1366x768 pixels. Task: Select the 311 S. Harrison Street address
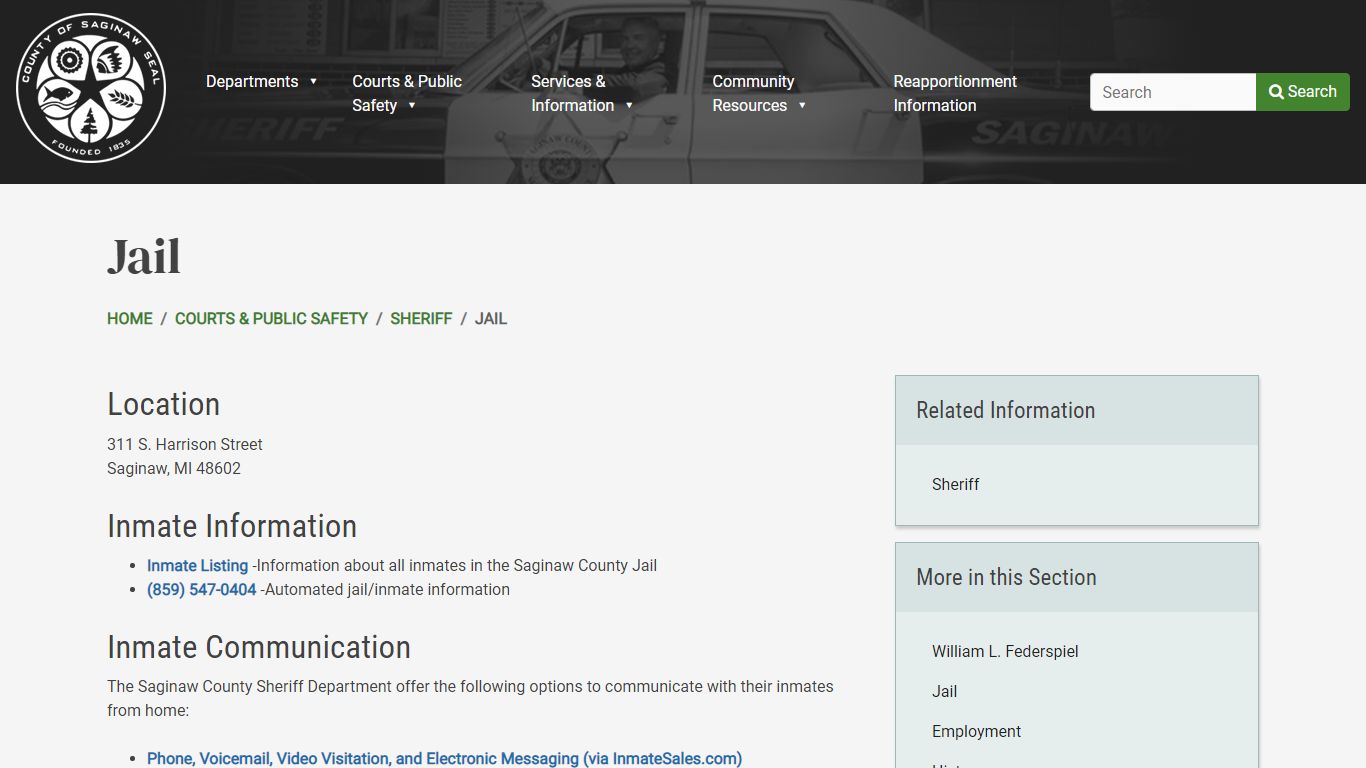click(x=185, y=444)
